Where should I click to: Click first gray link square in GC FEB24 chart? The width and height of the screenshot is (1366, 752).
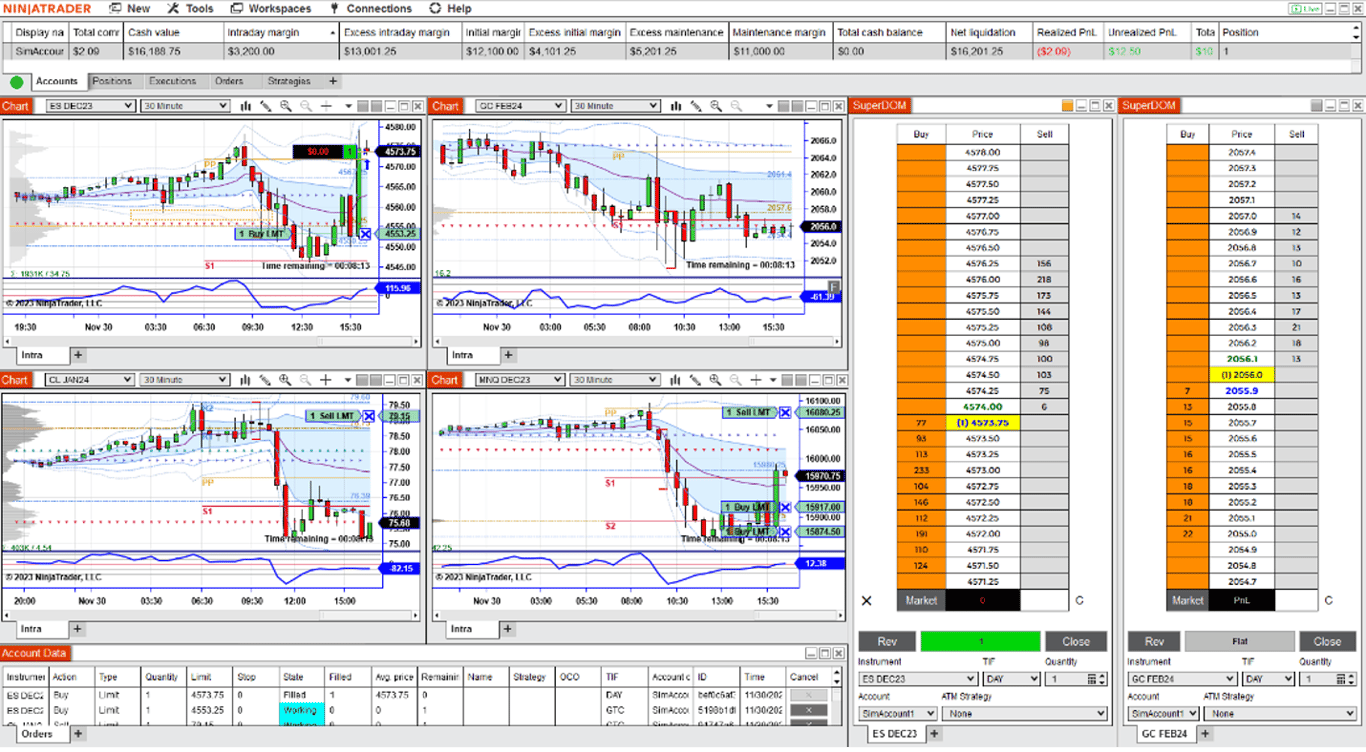785,106
